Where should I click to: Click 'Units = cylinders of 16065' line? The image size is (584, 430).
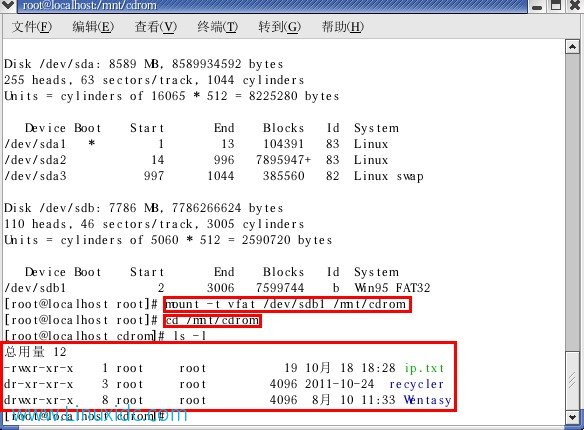coord(172,96)
